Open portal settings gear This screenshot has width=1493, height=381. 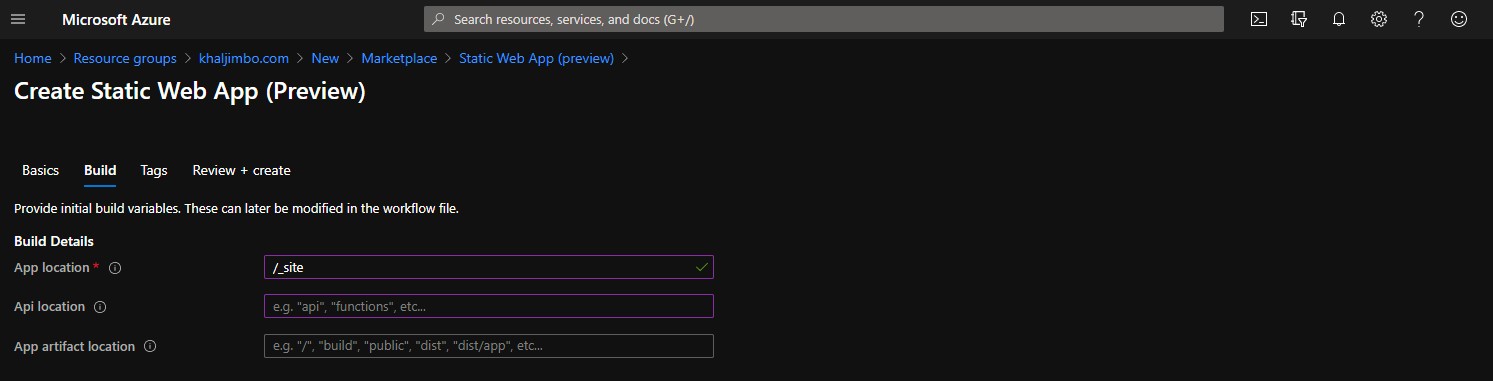[x=1379, y=19]
